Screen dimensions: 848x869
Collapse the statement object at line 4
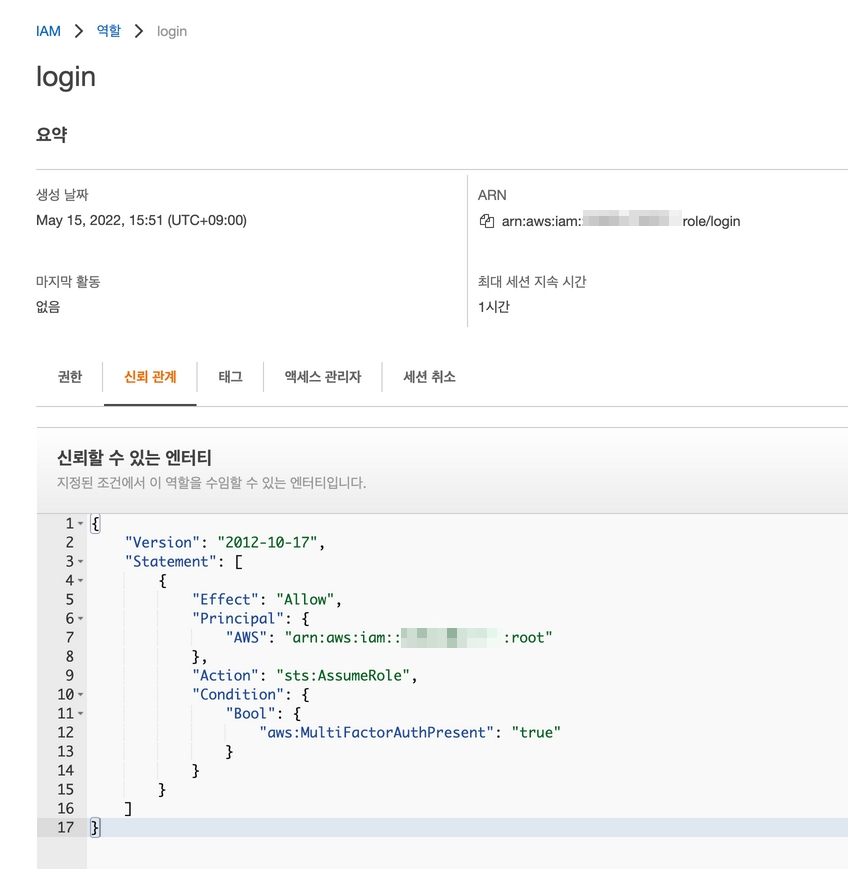pyautogui.click(x=80, y=581)
